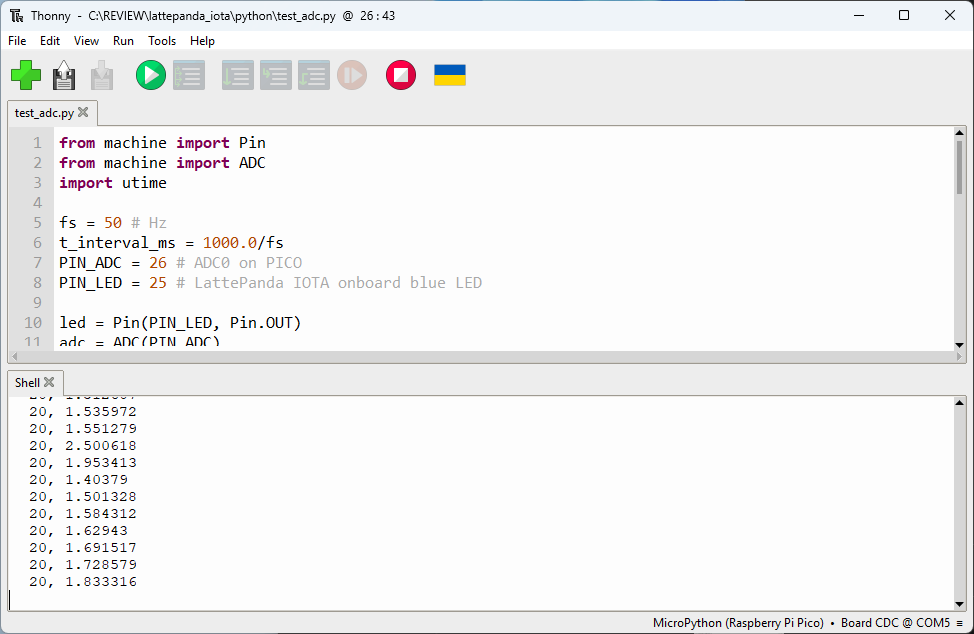Stop the backend with red Stop icon
This screenshot has width=974, height=634.
401,75
